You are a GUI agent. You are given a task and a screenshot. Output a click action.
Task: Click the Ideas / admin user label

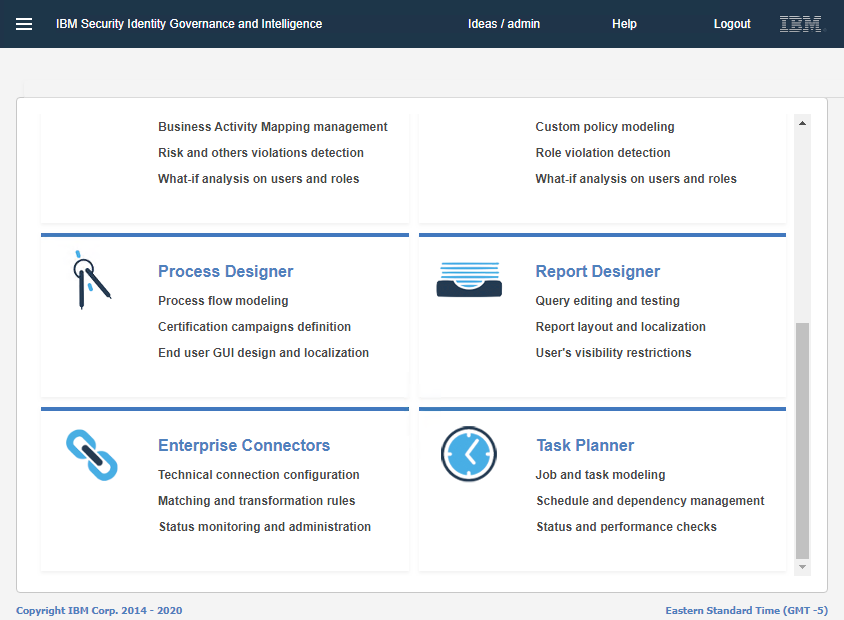[x=504, y=24]
